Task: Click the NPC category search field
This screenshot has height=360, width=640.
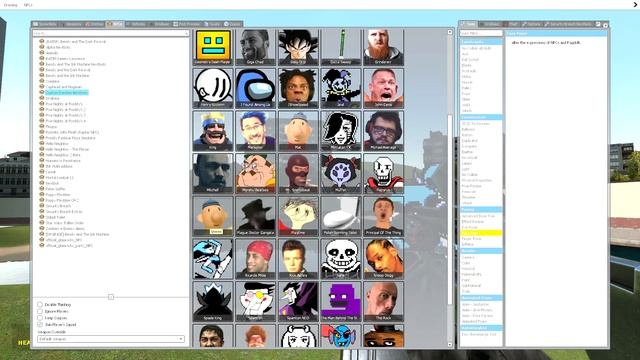Action: click(111, 33)
